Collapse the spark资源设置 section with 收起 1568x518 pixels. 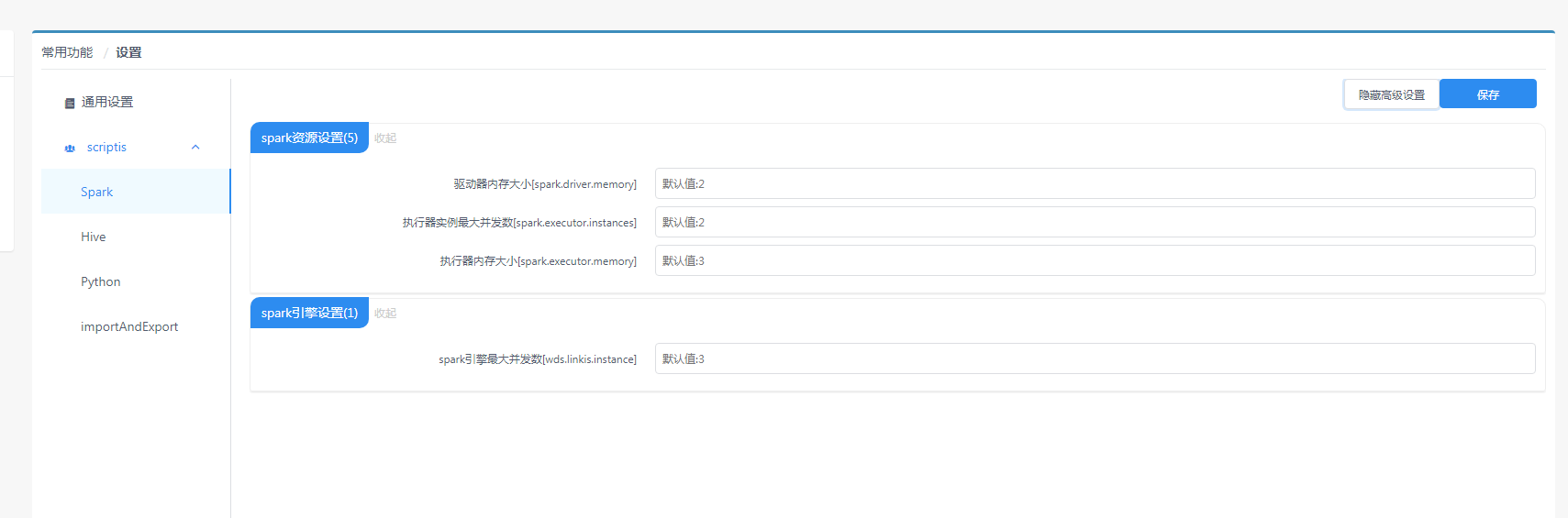click(x=385, y=138)
